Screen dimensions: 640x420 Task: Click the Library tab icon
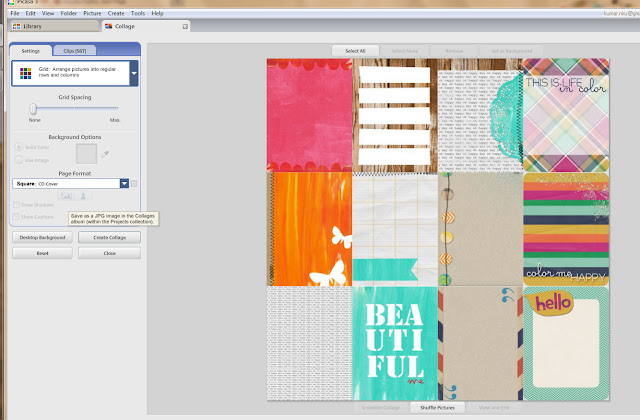(14, 25)
